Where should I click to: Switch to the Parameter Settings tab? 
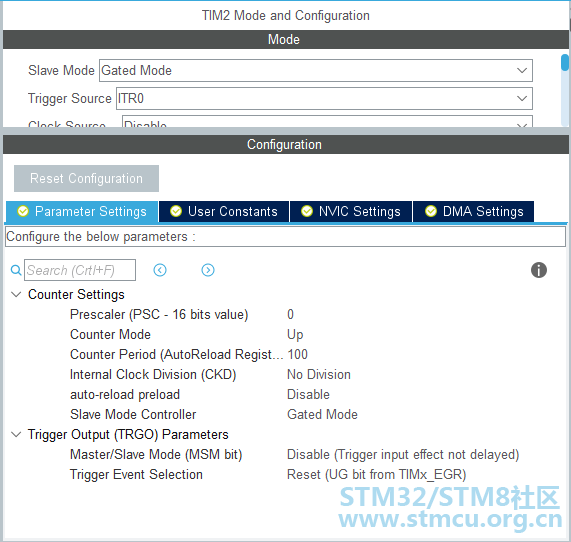pyautogui.click(x=82, y=211)
